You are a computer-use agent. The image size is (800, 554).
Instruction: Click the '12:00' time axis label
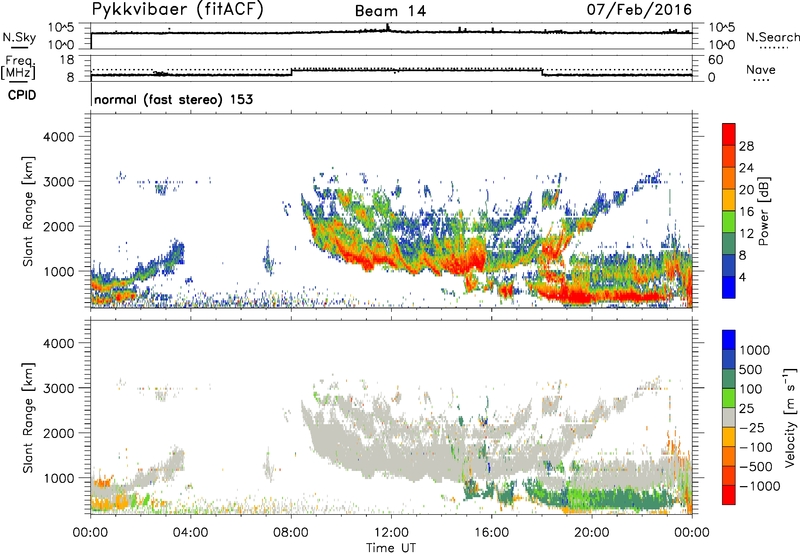point(391,533)
